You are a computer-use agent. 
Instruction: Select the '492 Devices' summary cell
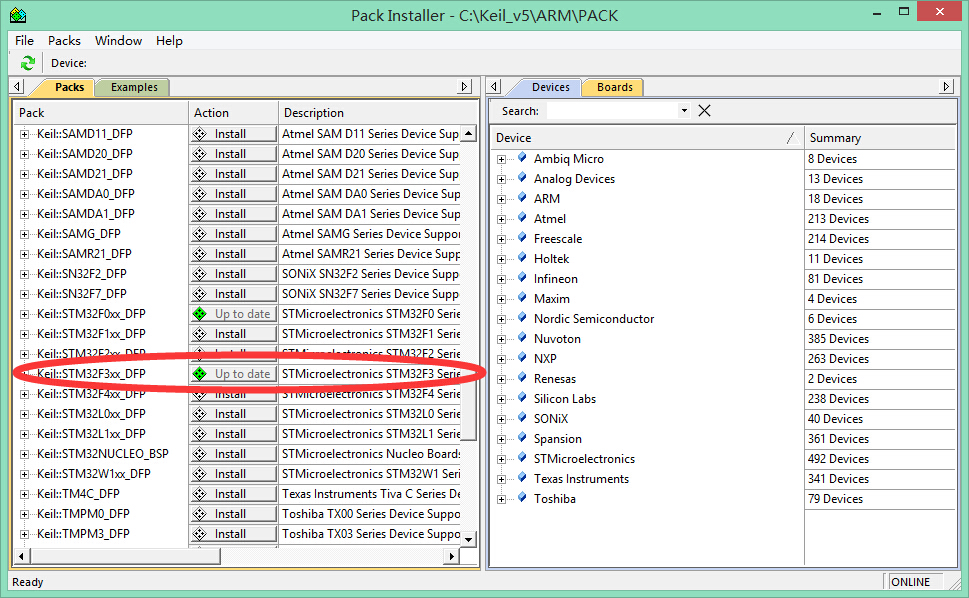879,459
